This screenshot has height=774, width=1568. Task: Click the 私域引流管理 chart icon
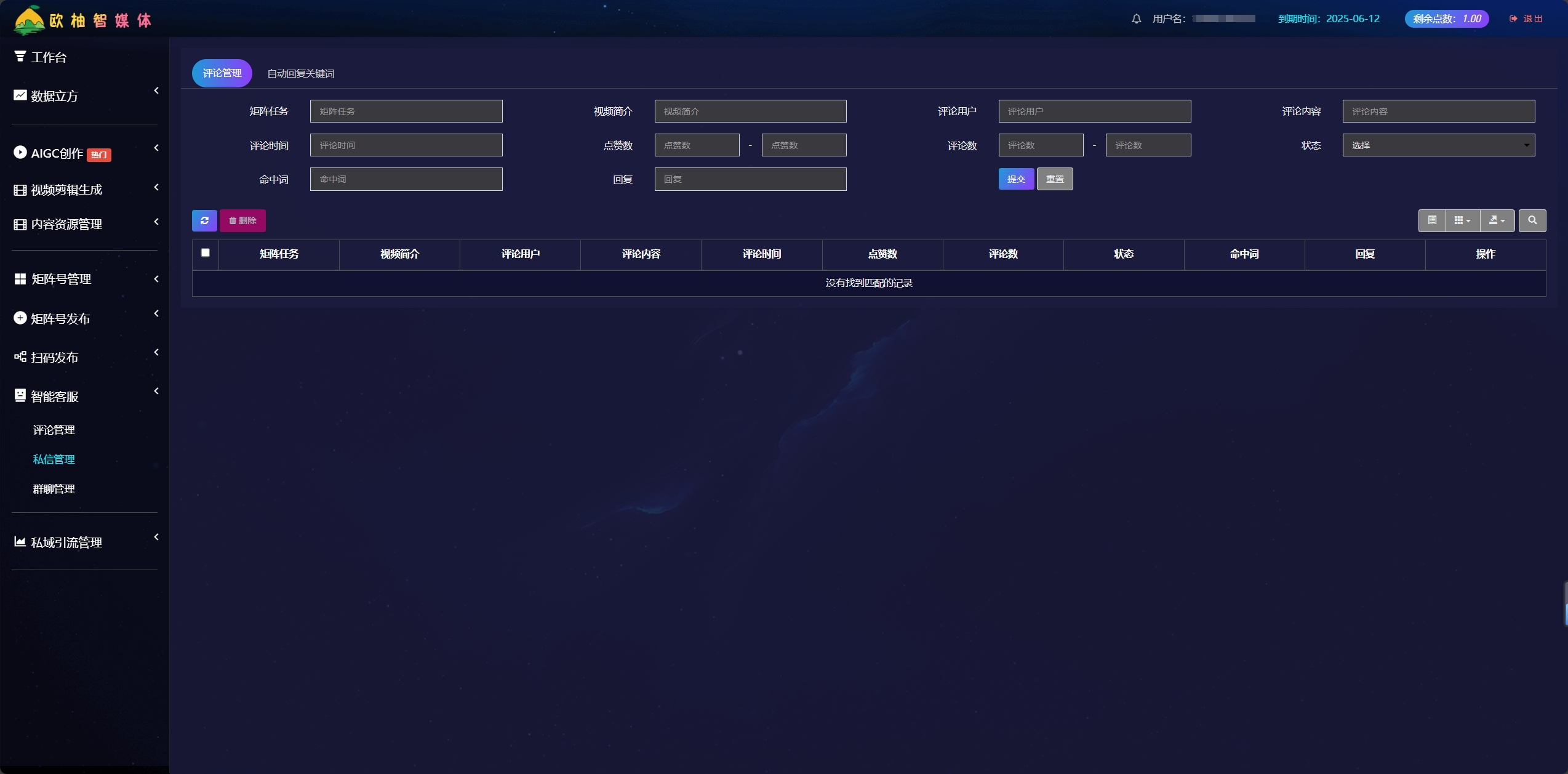20,542
